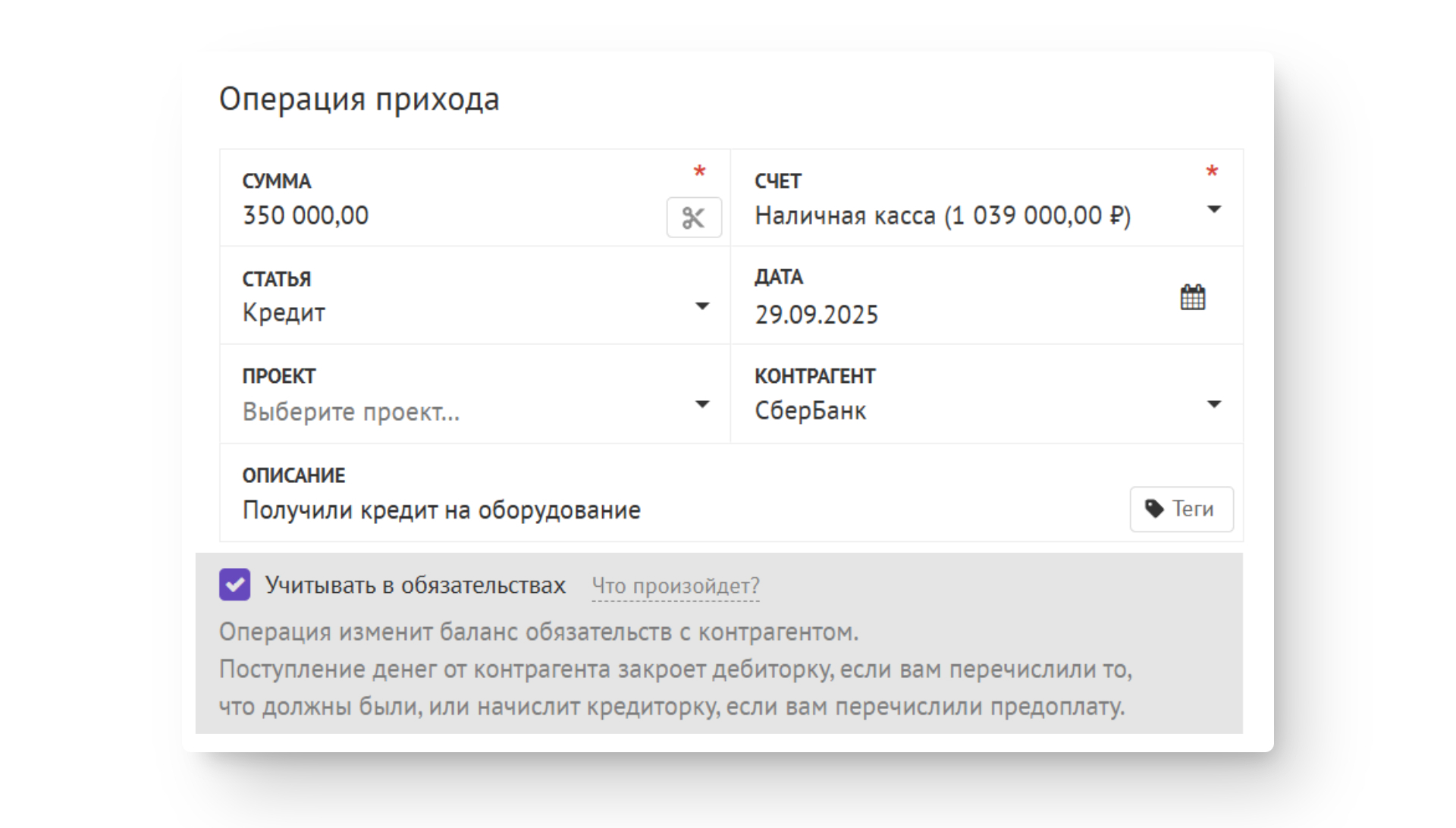Click the Что произойдет? link
This screenshot has height=828, width=1456.
[675, 586]
